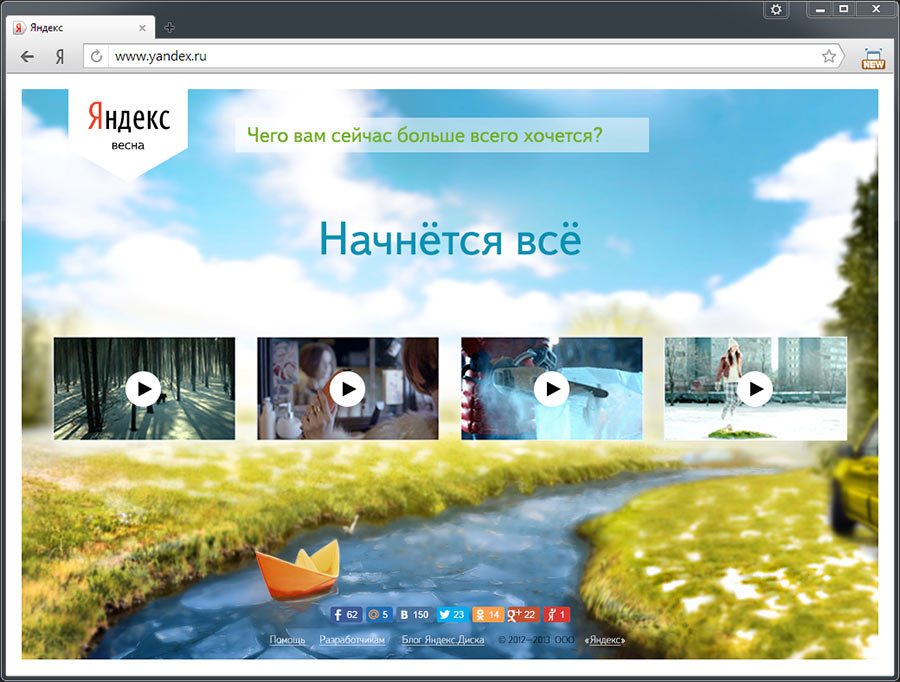Reload the page using refresh icon
Viewport: 900px width, 682px height.
97,57
